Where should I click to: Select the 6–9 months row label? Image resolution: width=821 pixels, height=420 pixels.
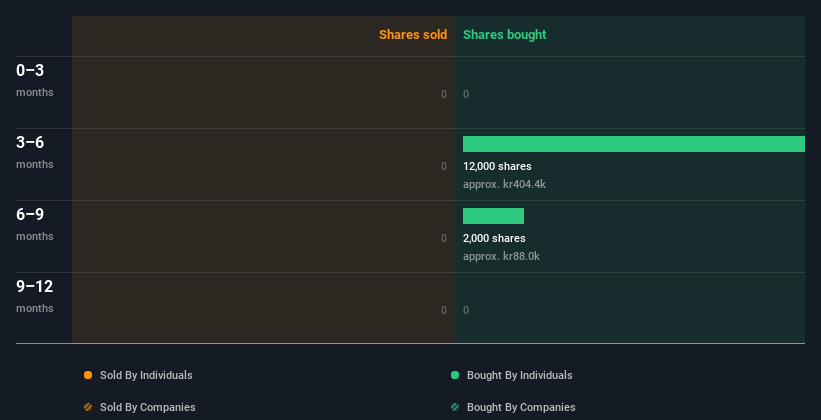click(x=34, y=223)
